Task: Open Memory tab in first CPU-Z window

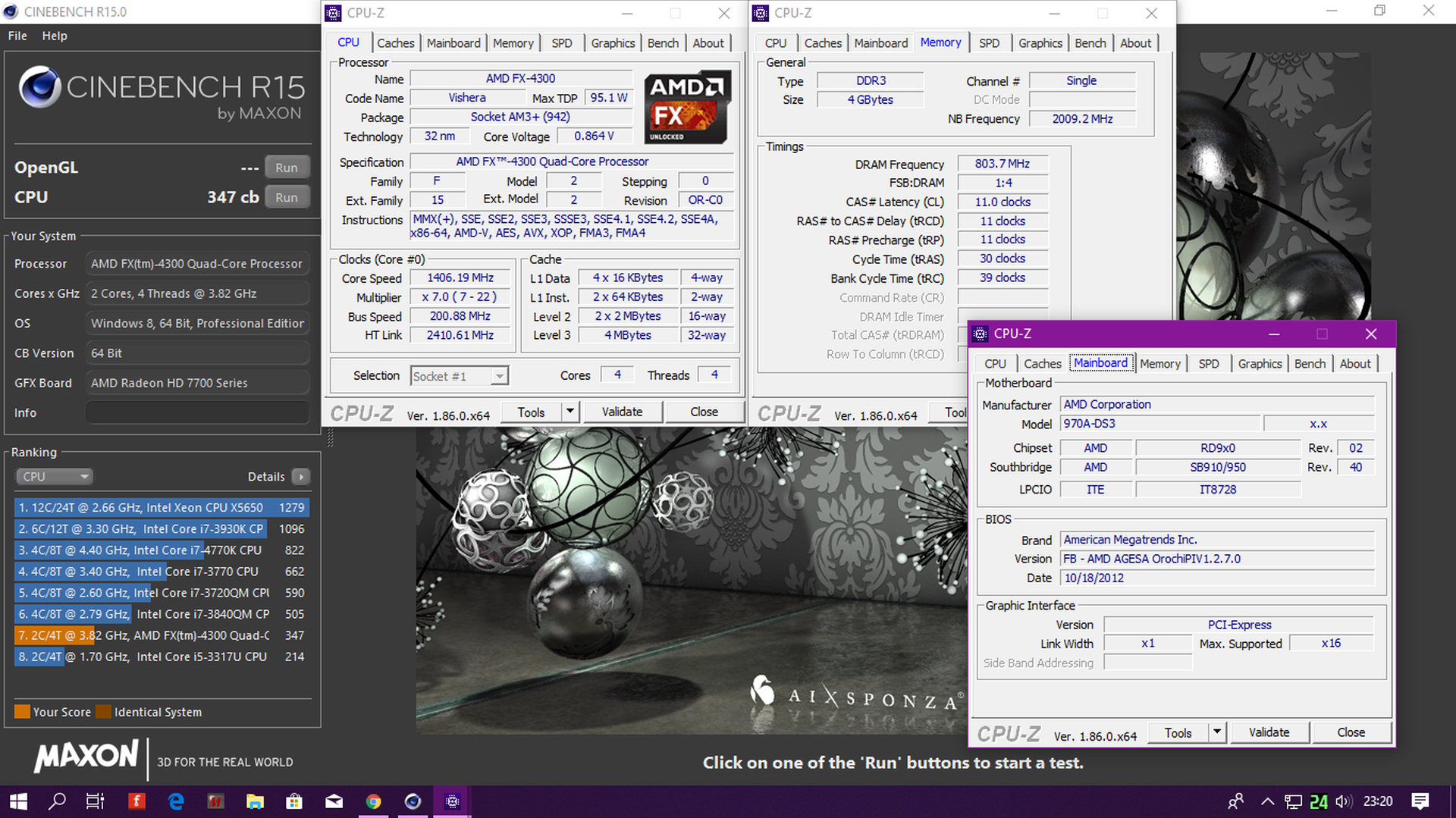Action: point(513,43)
